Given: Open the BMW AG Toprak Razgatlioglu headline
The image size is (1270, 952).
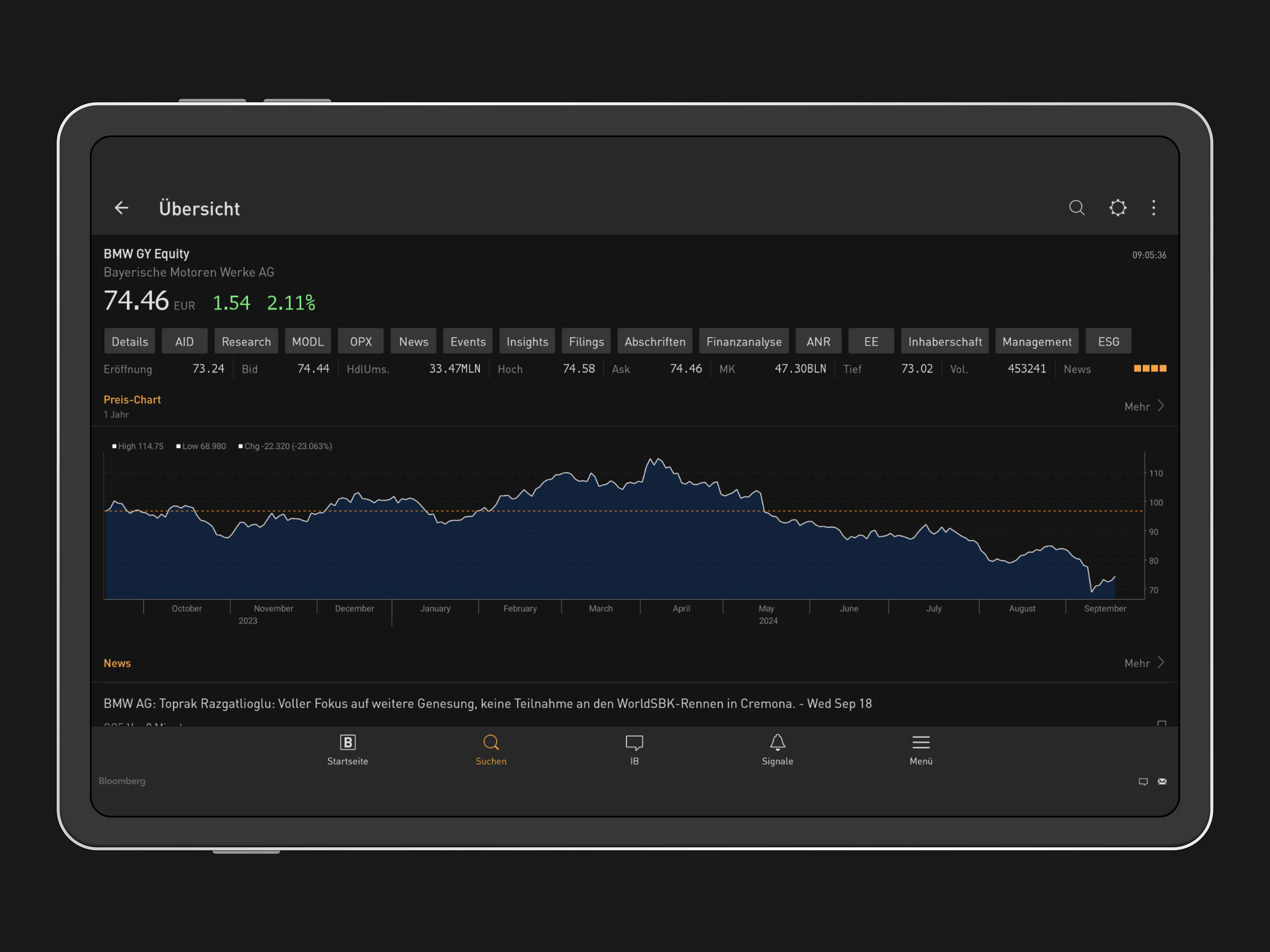Looking at the screenshot, I should point(487,703).
